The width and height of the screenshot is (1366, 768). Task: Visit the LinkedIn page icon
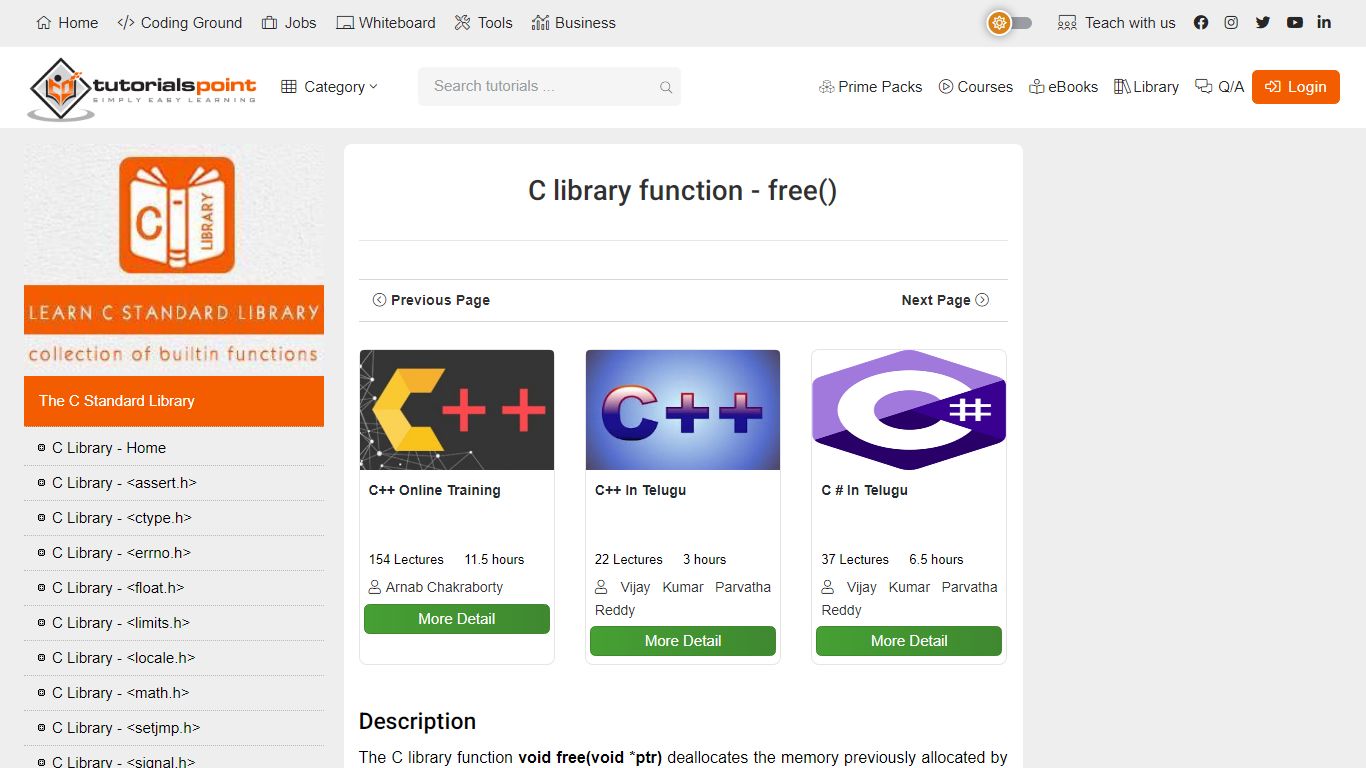point(1324,23)
